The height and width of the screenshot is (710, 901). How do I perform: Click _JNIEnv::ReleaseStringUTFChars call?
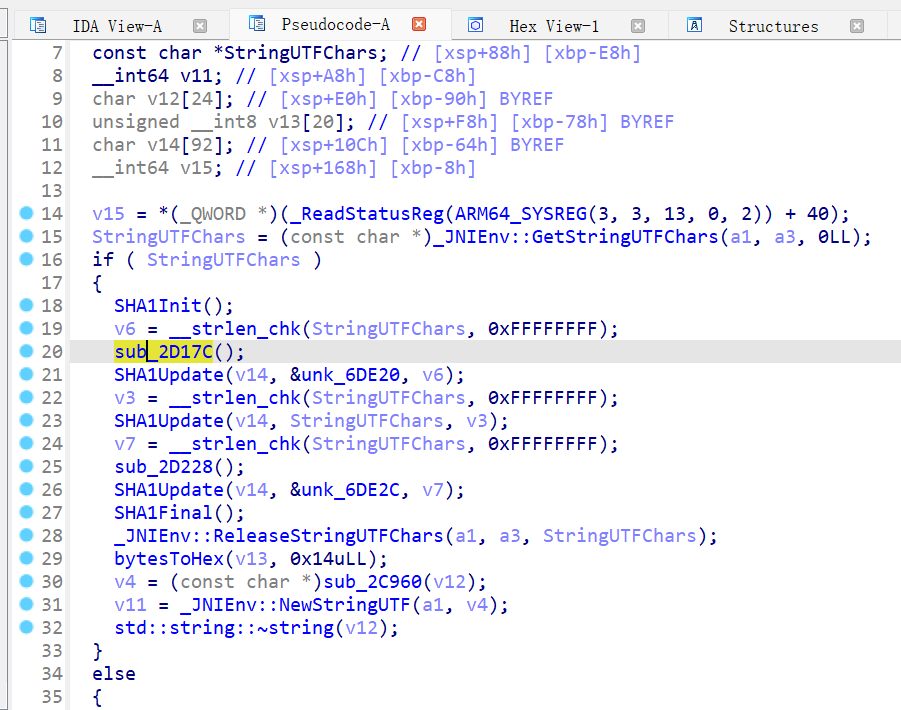click(x=279, y=535)
